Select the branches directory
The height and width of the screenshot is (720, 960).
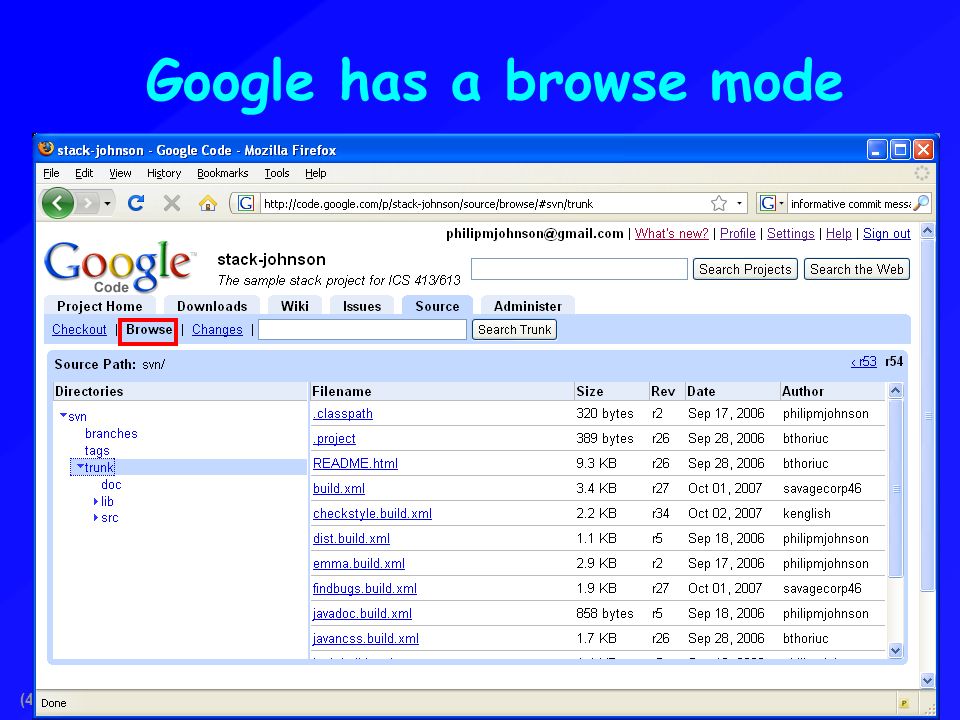tap(111, 433)
